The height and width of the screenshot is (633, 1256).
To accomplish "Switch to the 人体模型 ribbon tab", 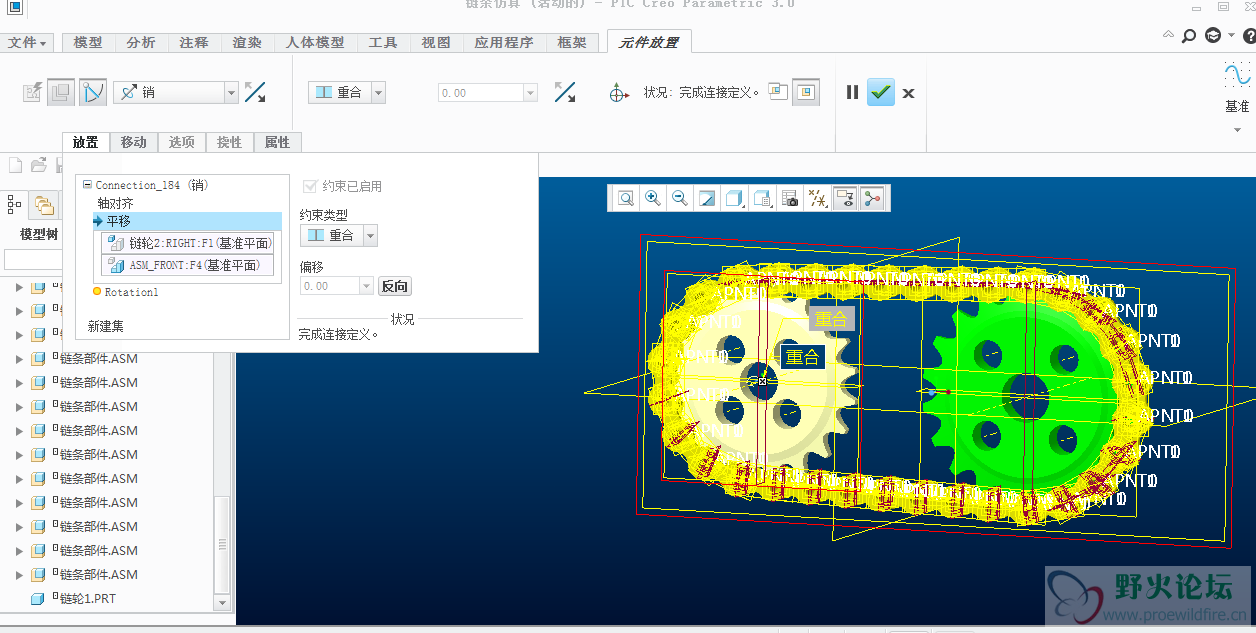I will (x=315, y=42).
